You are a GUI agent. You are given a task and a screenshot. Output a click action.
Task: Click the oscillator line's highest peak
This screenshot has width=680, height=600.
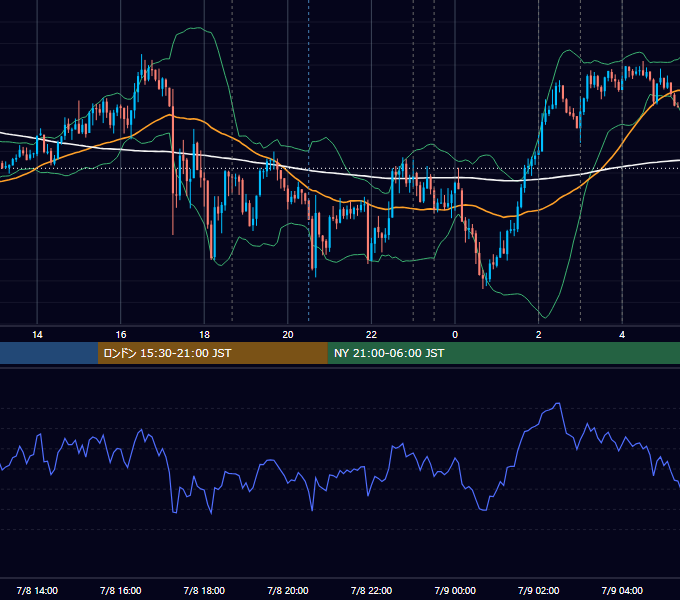point(559,404)
